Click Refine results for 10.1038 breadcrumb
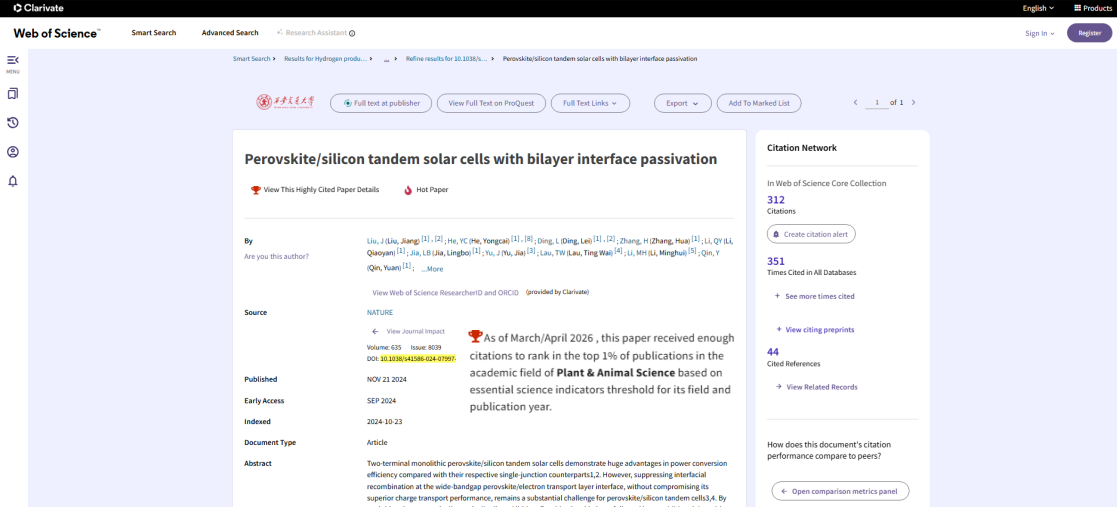1117x507 pixels. [447, 58]
